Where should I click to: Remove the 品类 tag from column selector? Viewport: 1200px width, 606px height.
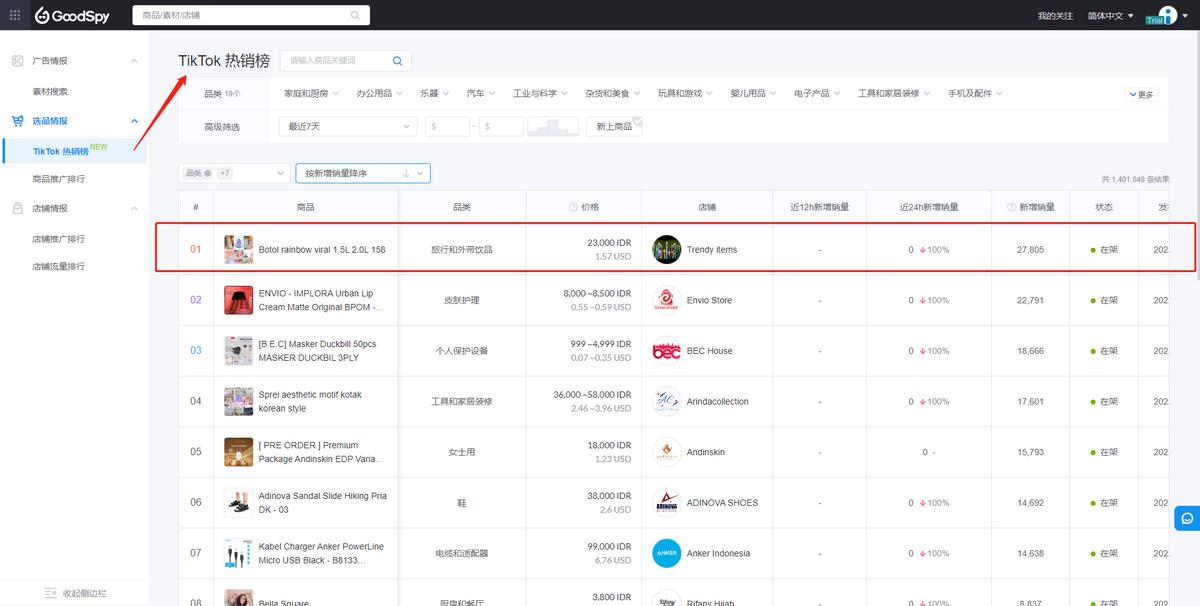[208, 173]
